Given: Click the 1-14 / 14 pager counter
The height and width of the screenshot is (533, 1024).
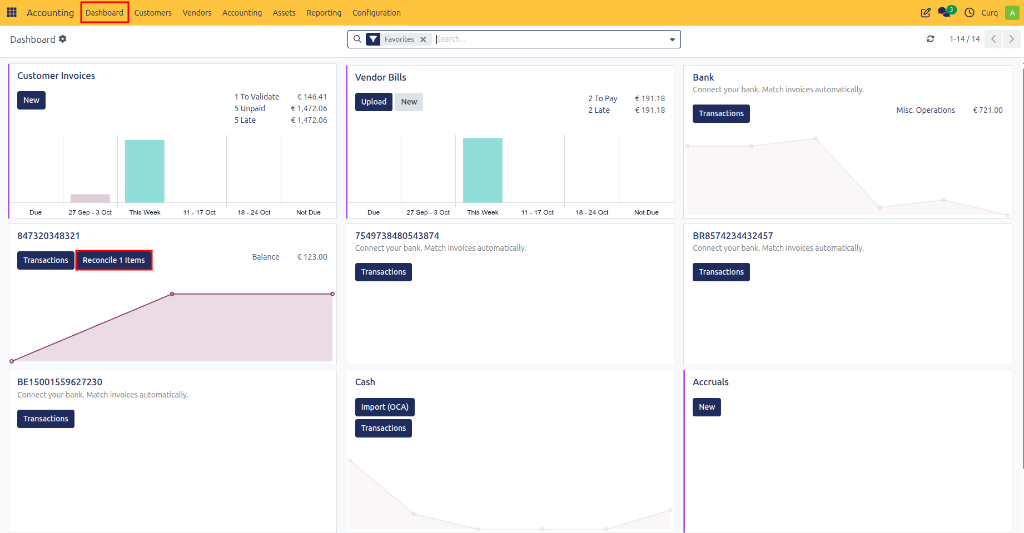Looking at the screenshot, I should (965, 39).
